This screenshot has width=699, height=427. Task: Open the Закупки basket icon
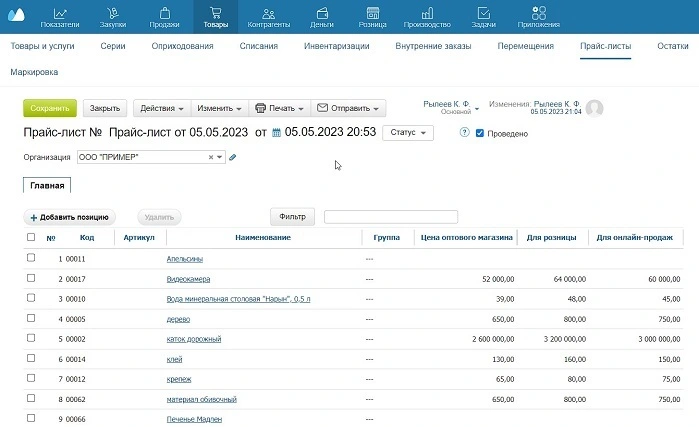pos(113,12)
